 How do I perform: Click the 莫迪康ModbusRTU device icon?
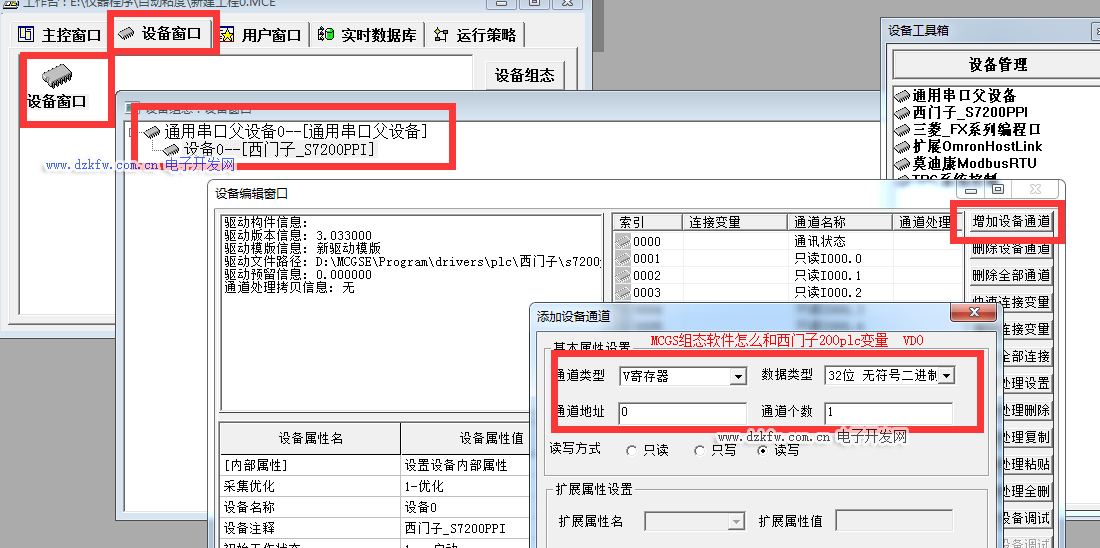(902, 162)
